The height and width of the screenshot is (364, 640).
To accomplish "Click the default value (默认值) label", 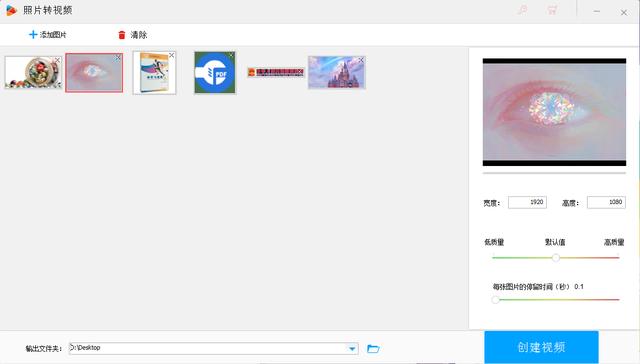I will [x=555, y=242].
